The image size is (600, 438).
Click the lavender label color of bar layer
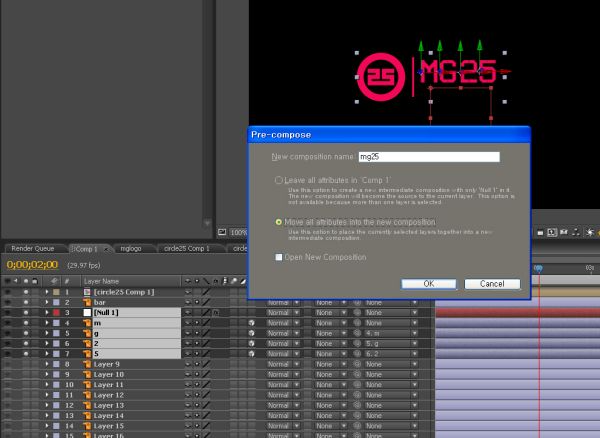pos(56,302)
